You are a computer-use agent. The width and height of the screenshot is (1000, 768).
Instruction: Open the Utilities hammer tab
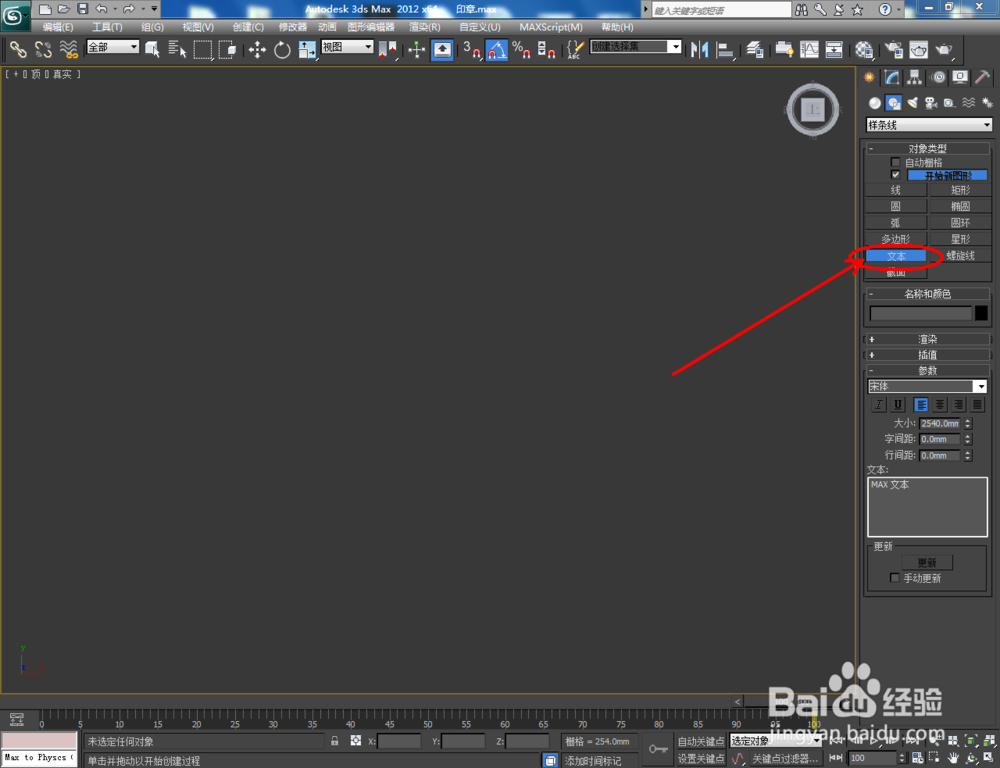[x=983, y=77]
